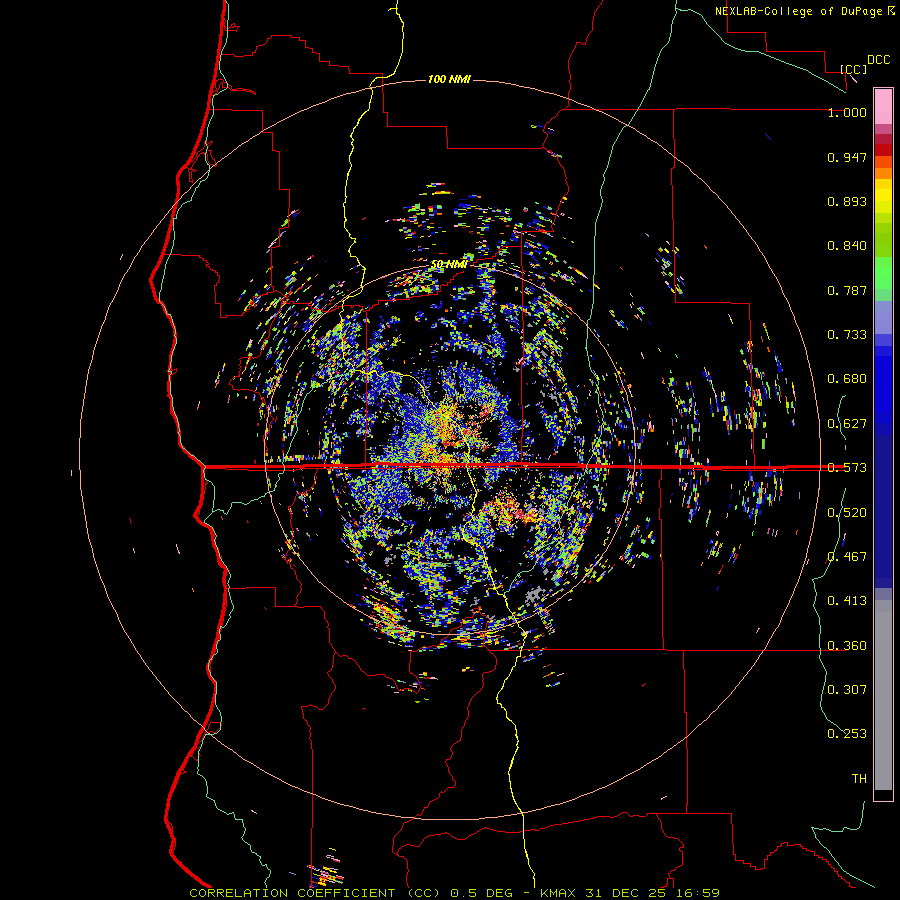Pick the lavender swatch above 0.733
Screen dimensions: 900x900
tap(883, 317)
